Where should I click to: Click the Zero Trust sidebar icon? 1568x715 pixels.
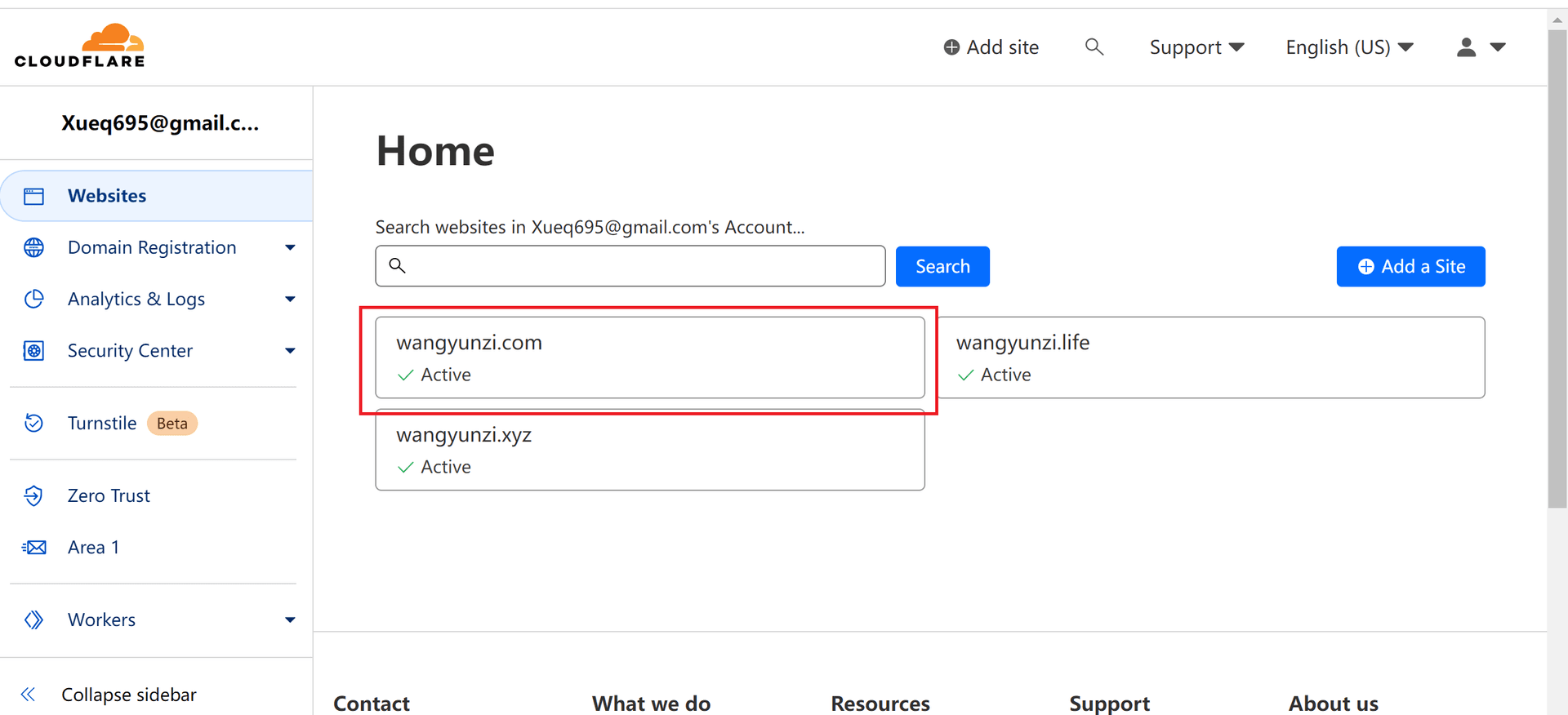pyautogui.click(x=33, y=495)
